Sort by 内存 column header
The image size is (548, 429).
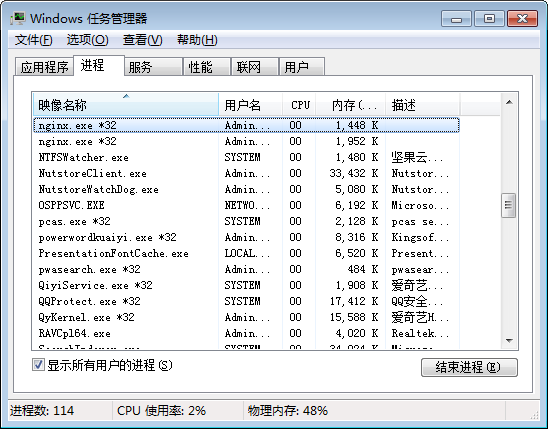pyautogui.click(x=351, y=104)
